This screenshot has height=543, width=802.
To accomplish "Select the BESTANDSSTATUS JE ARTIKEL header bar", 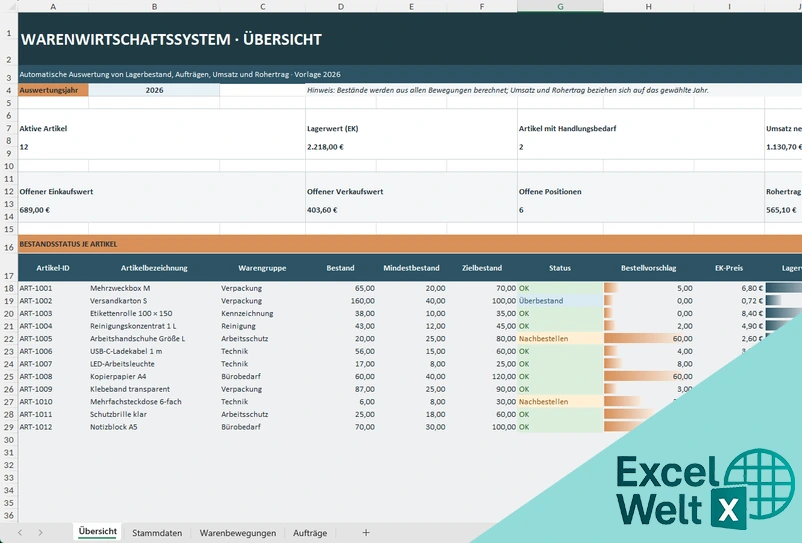I will click(410, 244).
